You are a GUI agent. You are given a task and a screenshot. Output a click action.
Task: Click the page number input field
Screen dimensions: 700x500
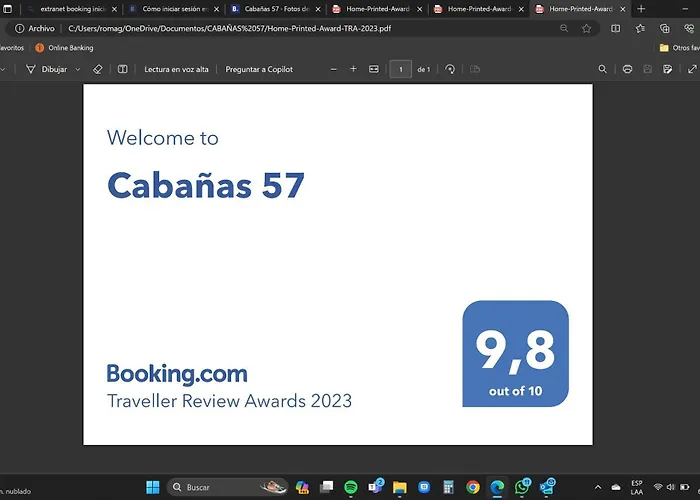pyautogui.click(x=400, y=69)
